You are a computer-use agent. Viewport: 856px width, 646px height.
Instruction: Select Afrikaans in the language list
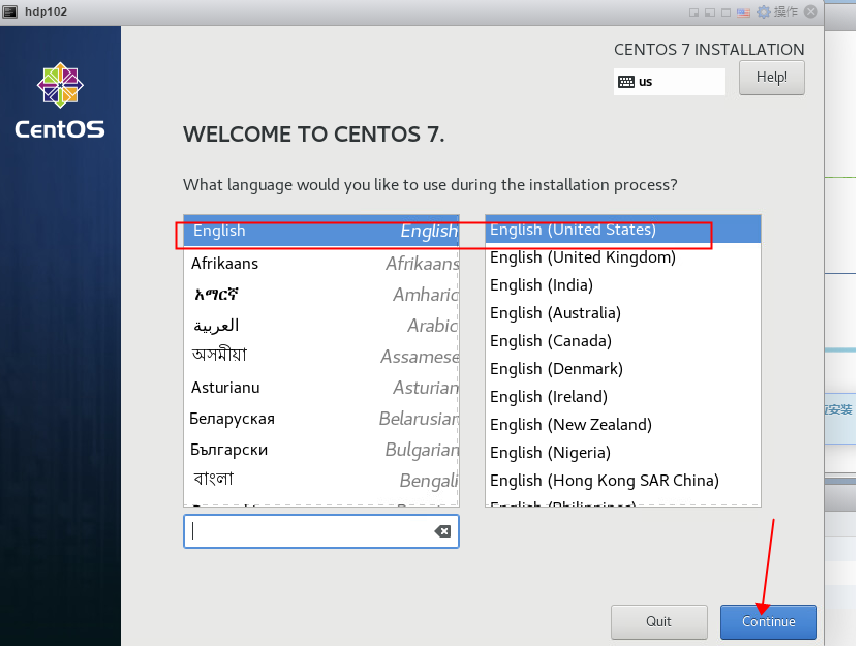coord(322,263)
